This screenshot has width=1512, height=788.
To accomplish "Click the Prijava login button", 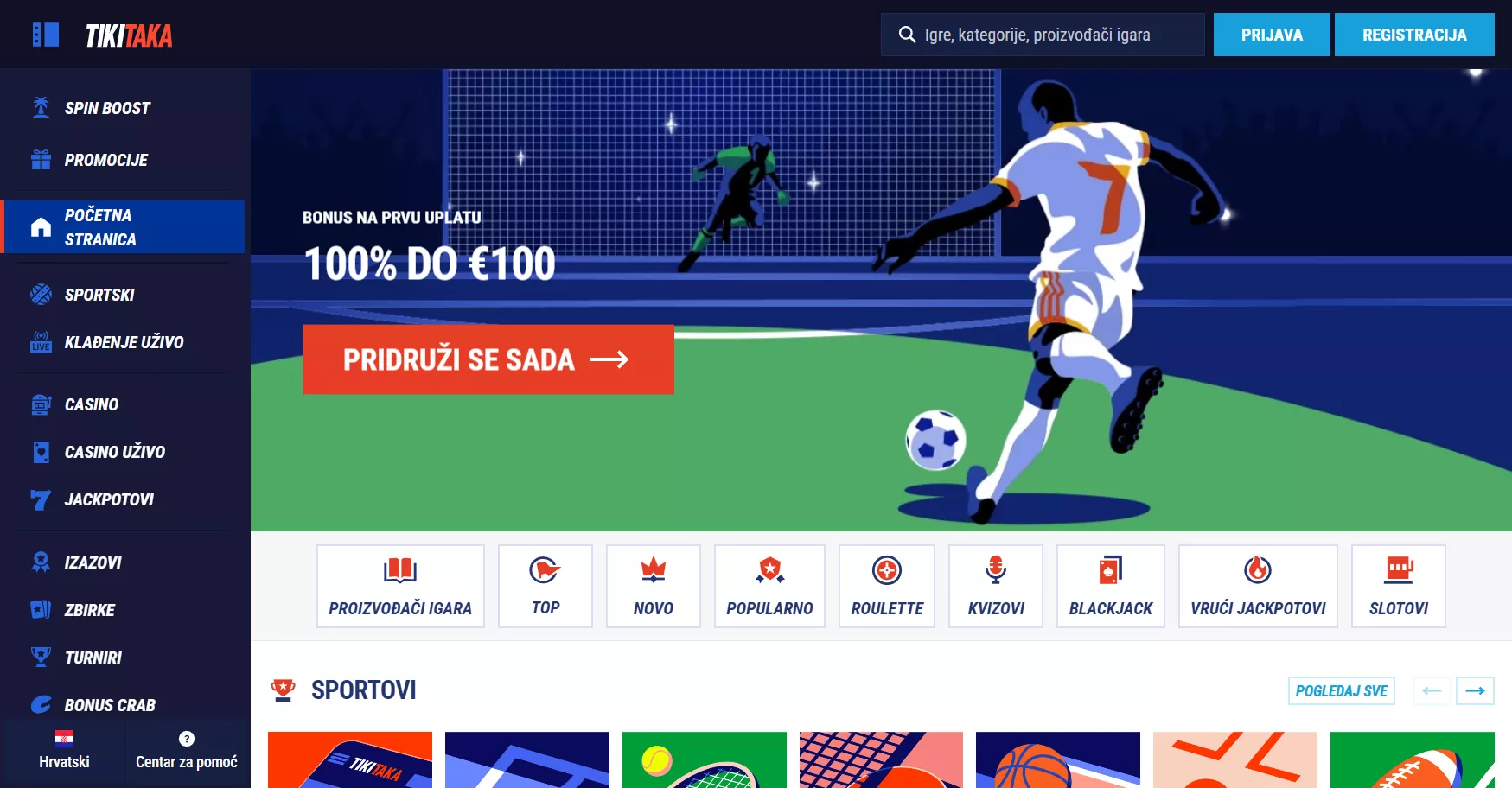I will click(x=1272, y=35).
